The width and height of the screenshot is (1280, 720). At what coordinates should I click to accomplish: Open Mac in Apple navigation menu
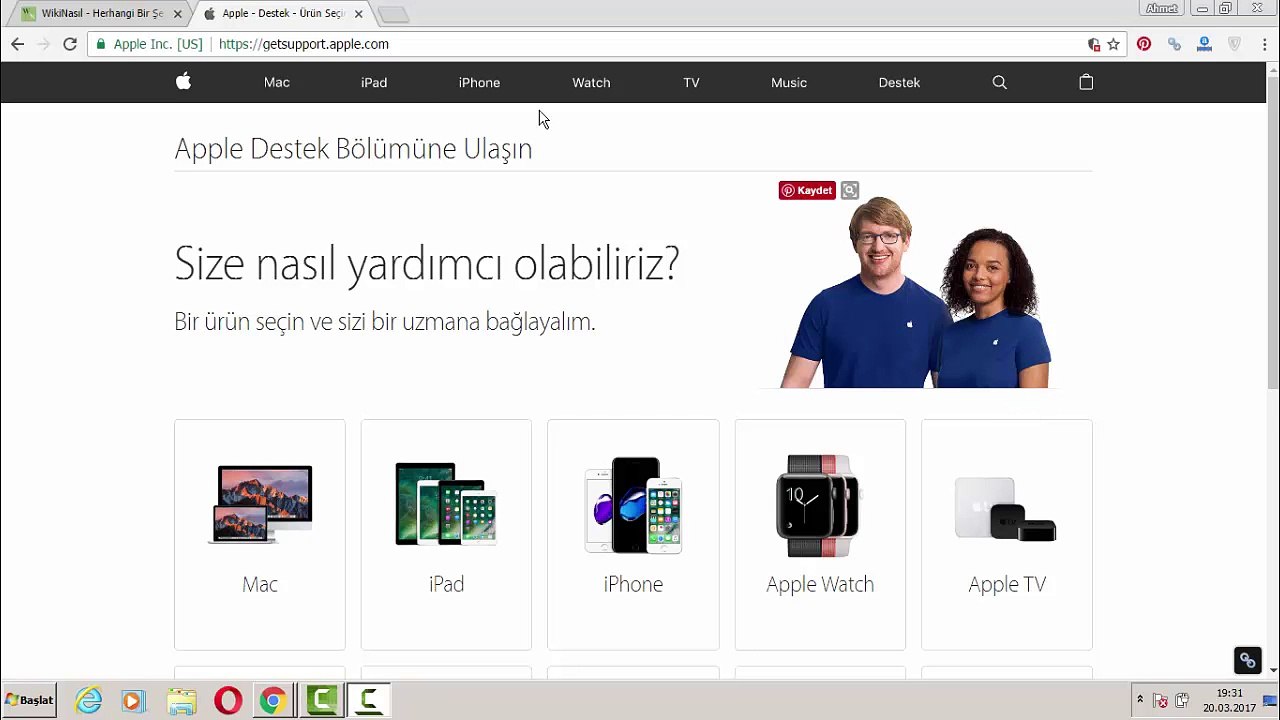(277, 83)
